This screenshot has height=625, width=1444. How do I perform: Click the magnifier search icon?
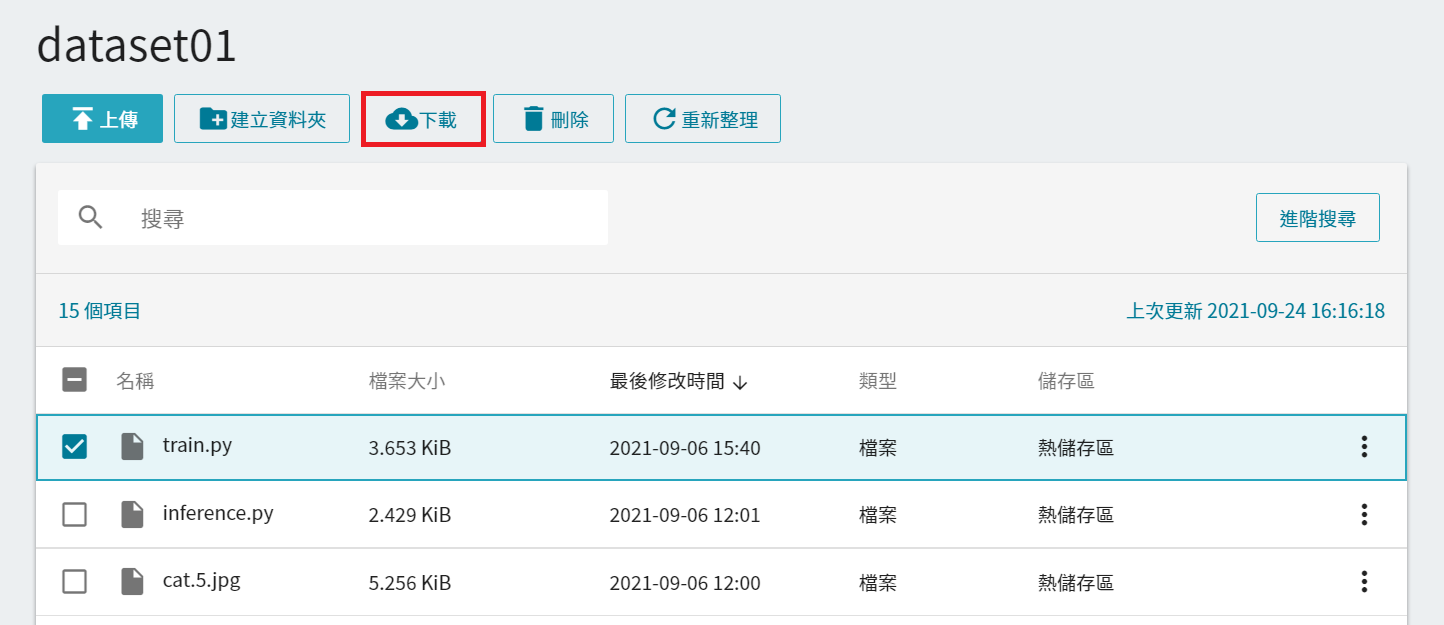(91, 217)
